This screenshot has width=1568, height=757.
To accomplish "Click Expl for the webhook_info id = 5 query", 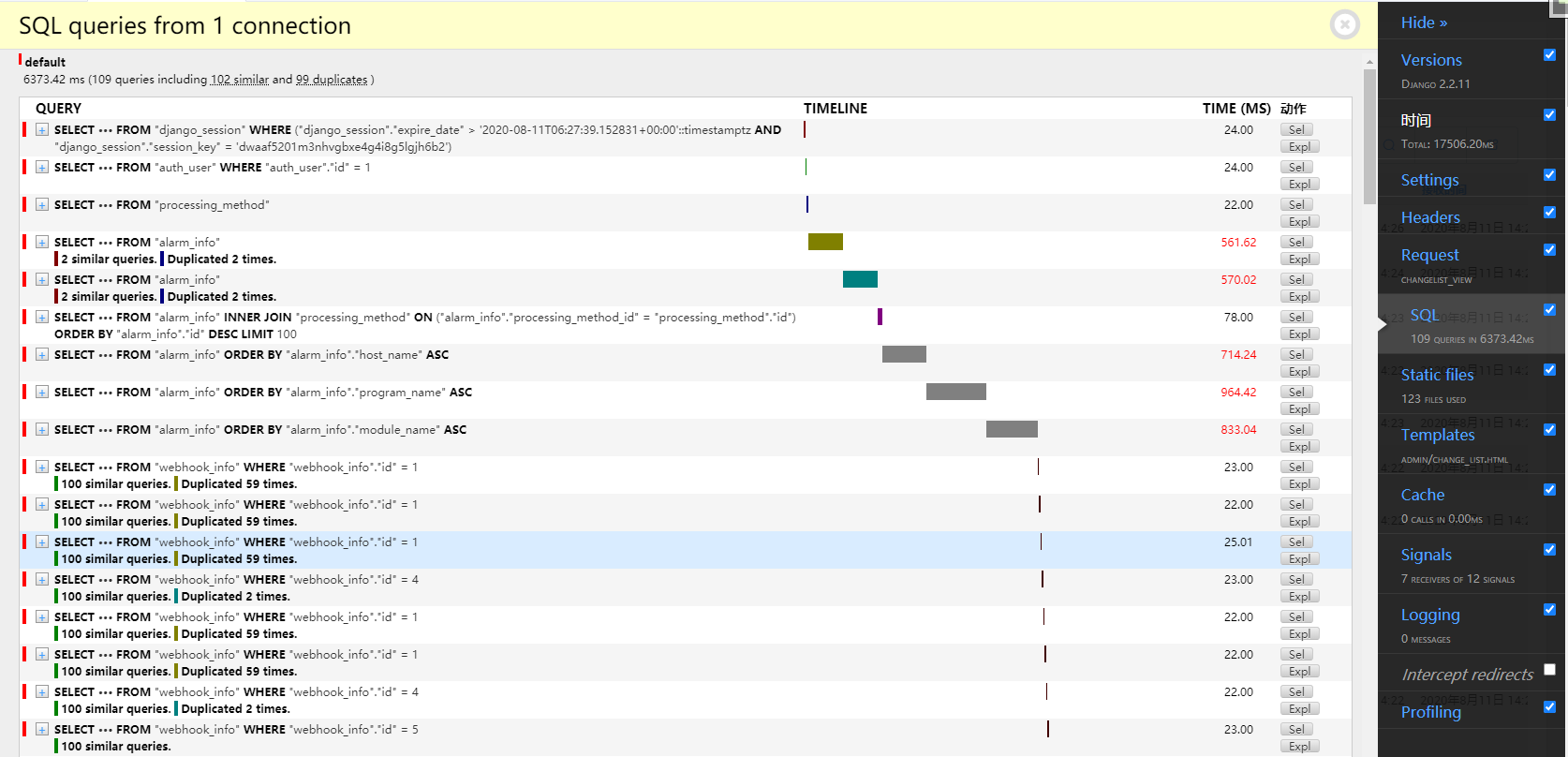I will 1299,746.
